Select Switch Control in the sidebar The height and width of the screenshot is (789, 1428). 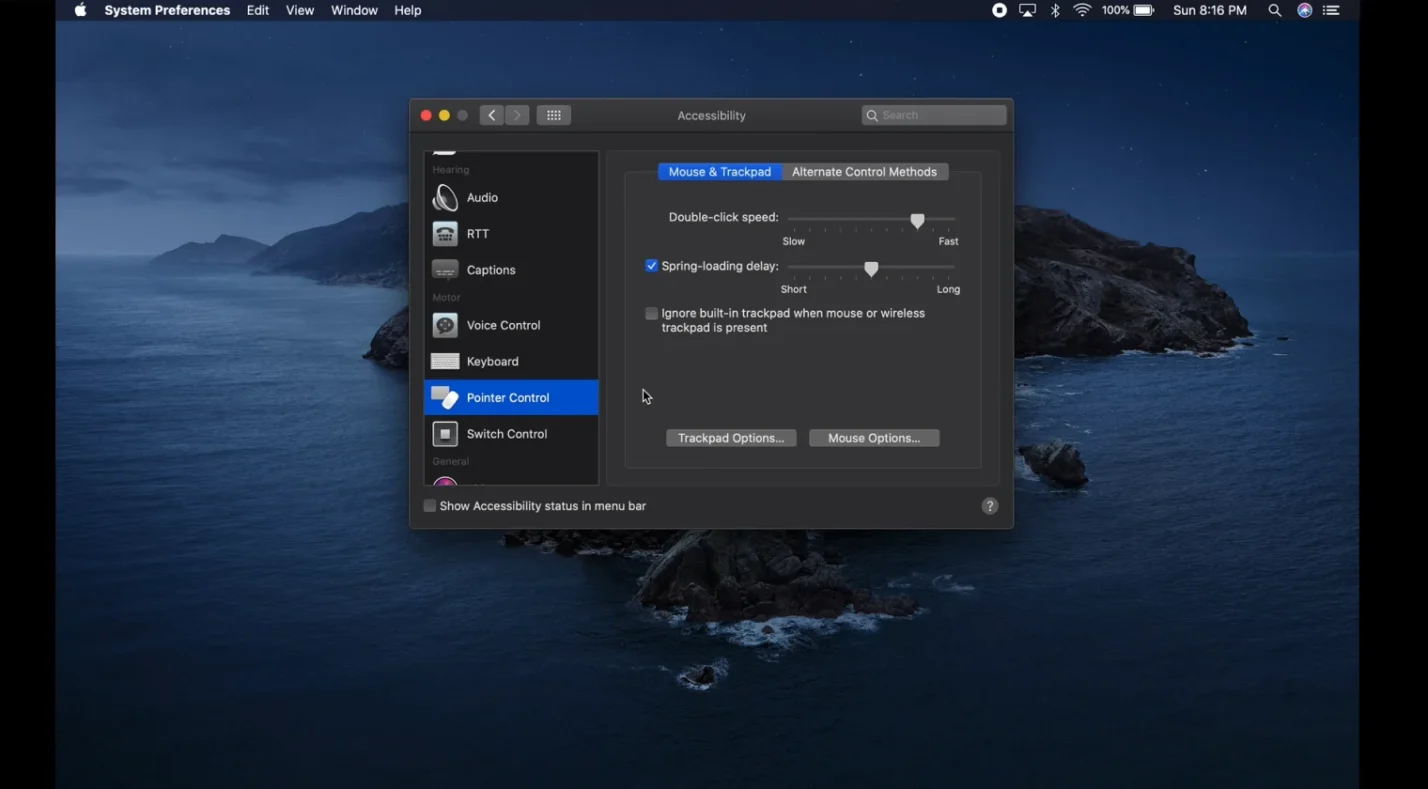tap(506, 433)
